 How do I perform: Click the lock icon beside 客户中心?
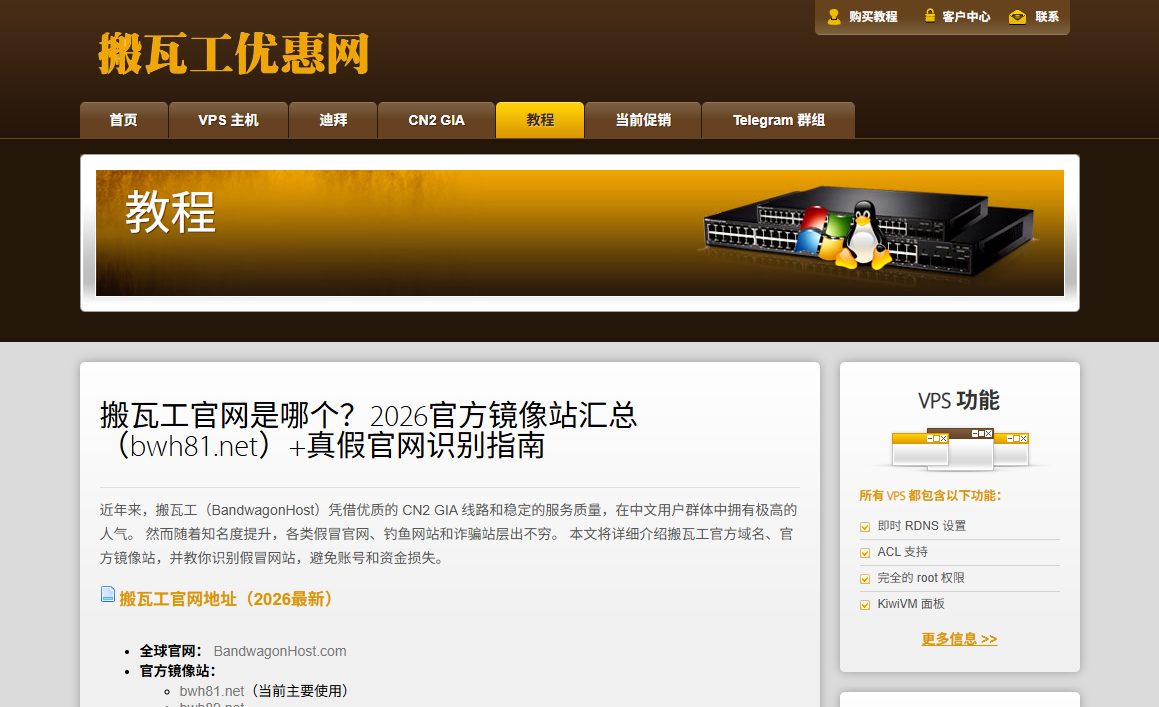click(930, 16)
